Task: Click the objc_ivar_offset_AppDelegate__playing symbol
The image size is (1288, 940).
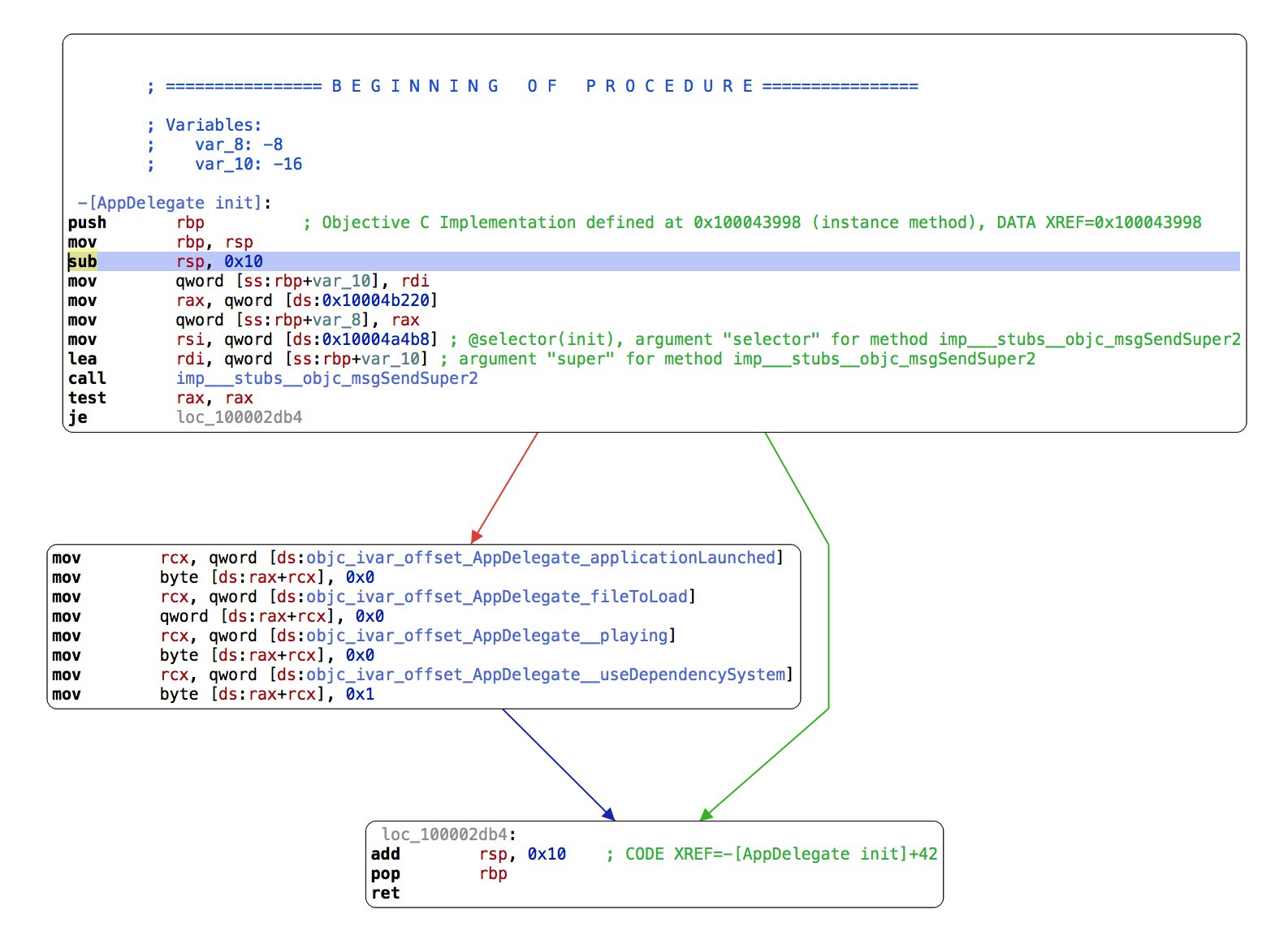Action: coord(486,636)
